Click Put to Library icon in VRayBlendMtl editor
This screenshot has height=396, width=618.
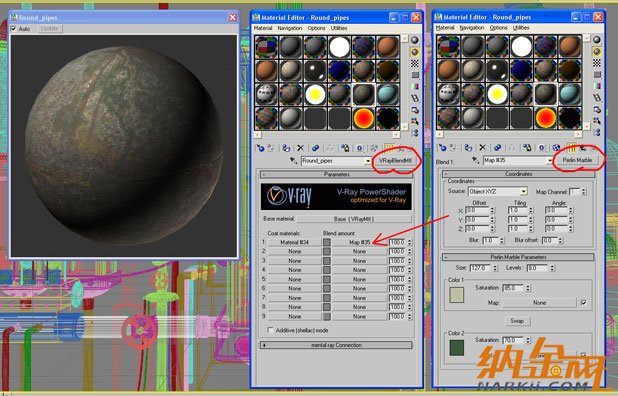pyautogui.click(x=345, y=148)
